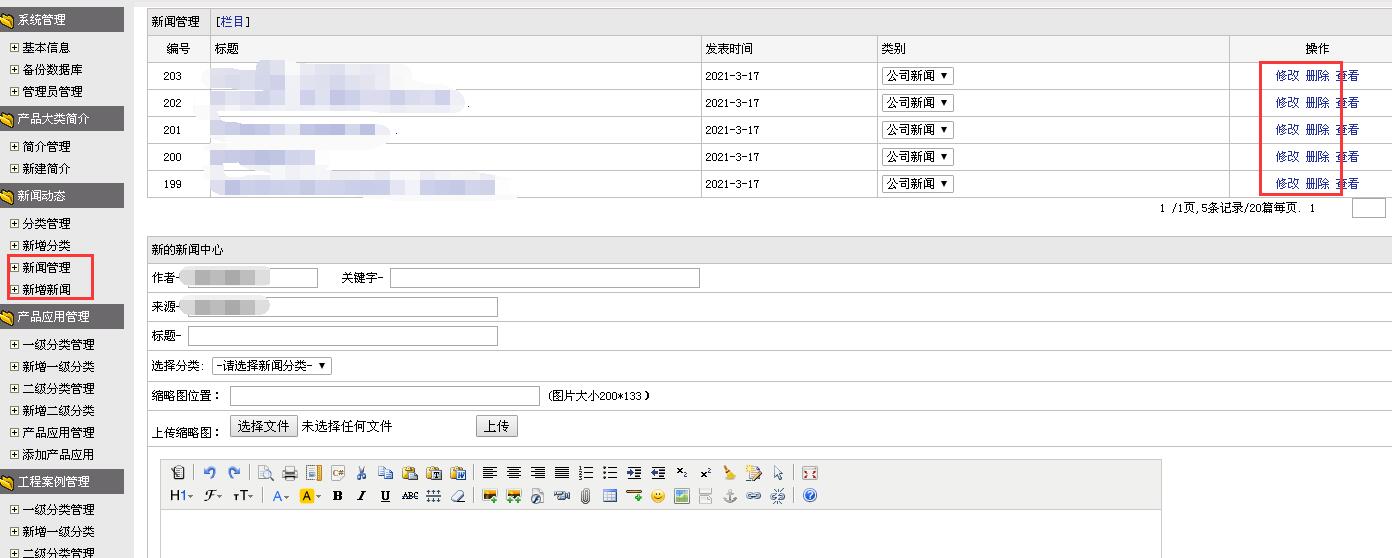Insert an emoticon using the smiley icon
Image resolution: width=1392 pixels, height=558 pixels.
(658, 496)
